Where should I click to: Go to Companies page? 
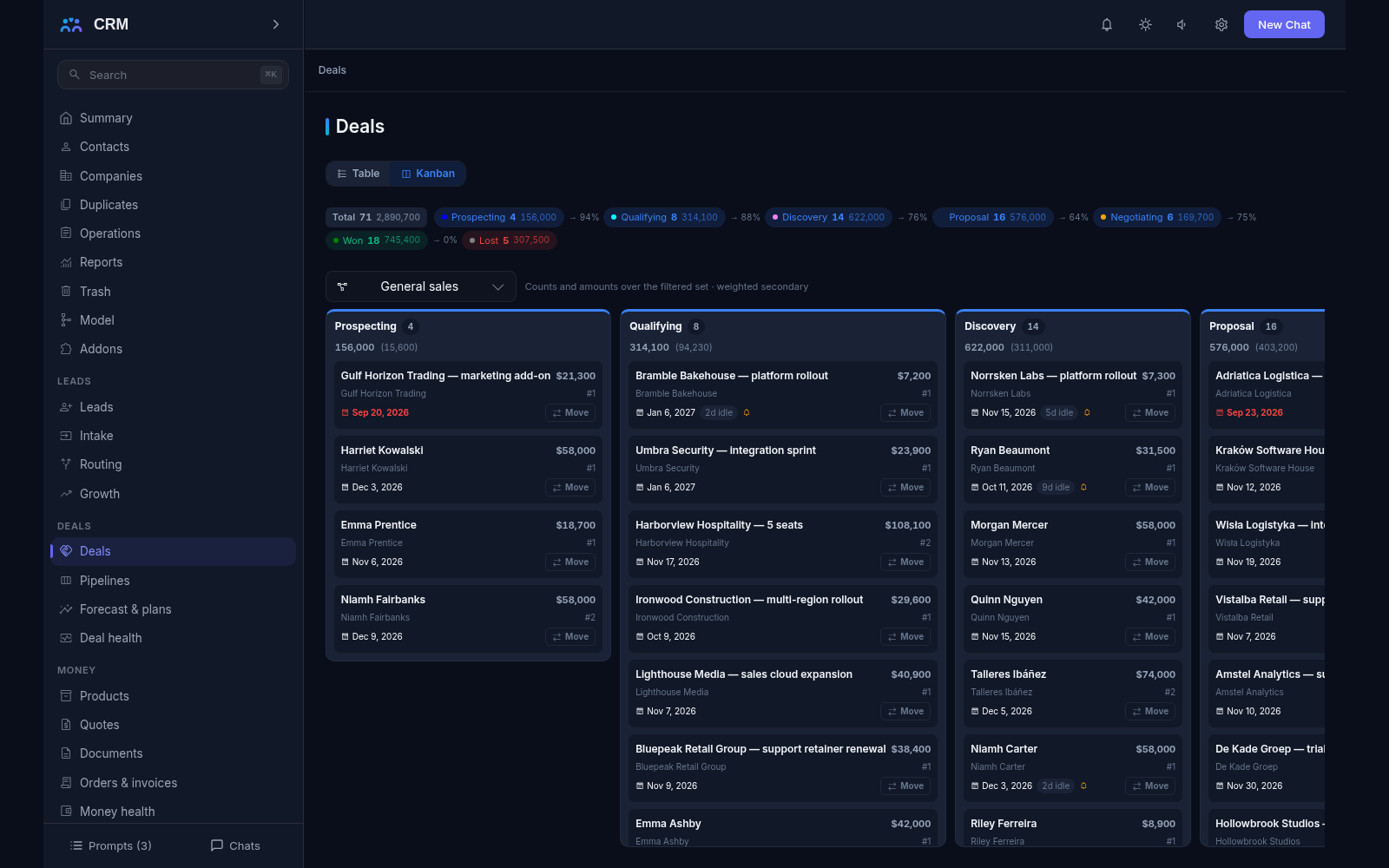[x=173, y=176]
